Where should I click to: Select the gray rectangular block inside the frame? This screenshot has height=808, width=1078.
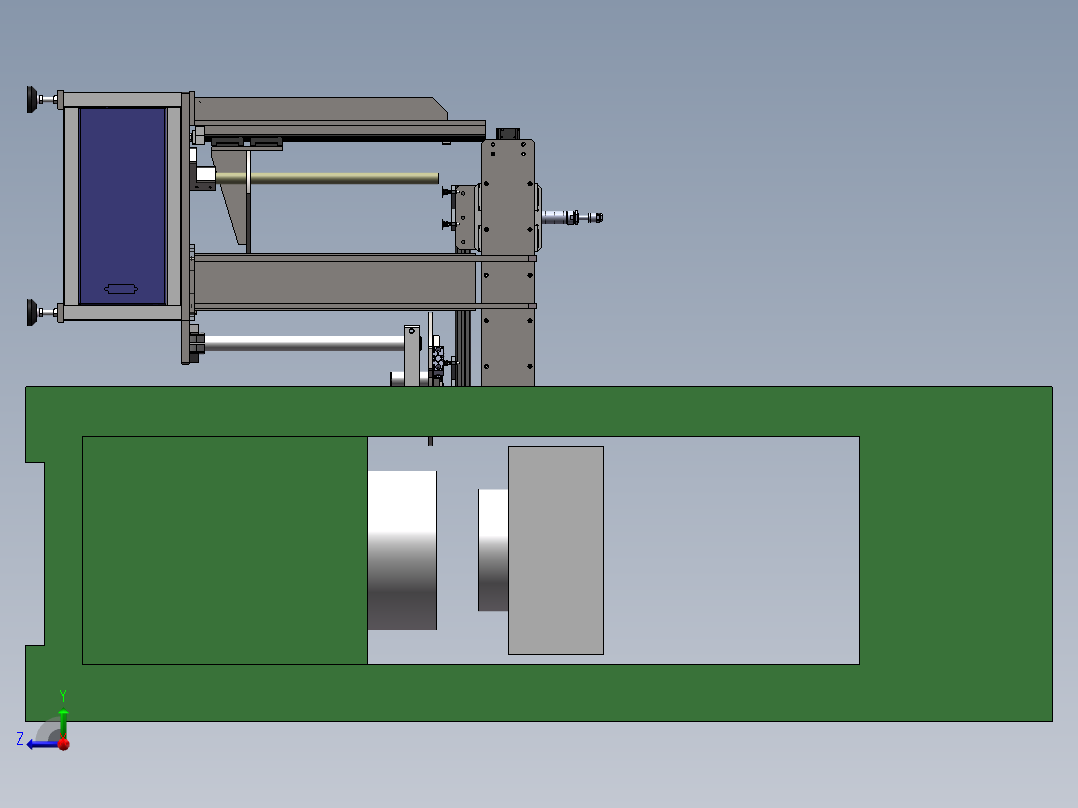556,550
